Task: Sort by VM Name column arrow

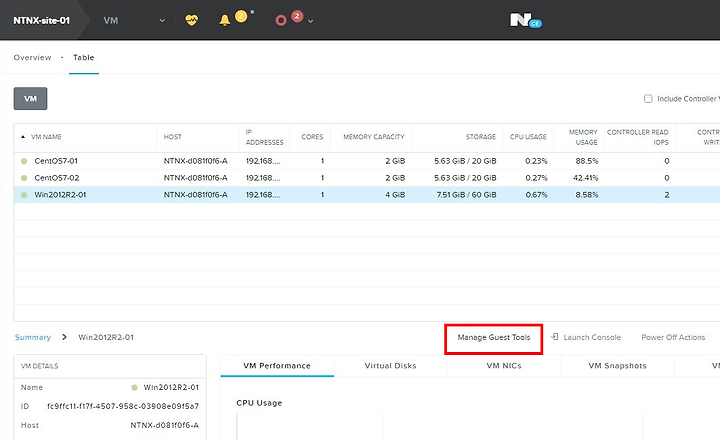Action: (23, 137)
